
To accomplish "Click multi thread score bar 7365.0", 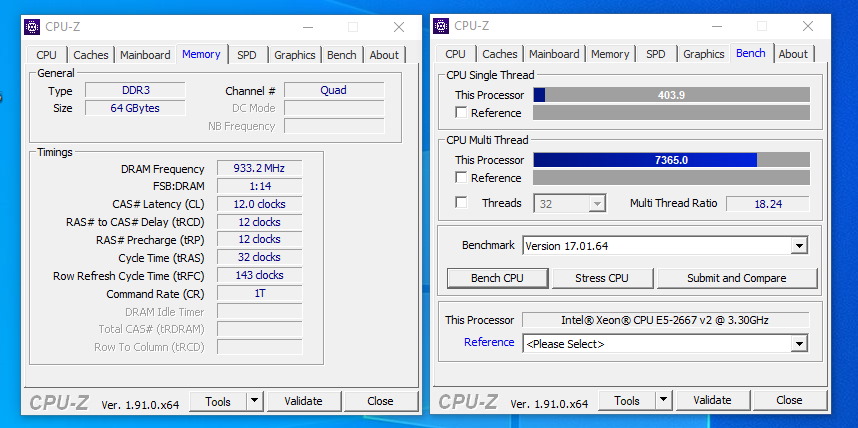I will pyautogui.click(x=671, y=160).
